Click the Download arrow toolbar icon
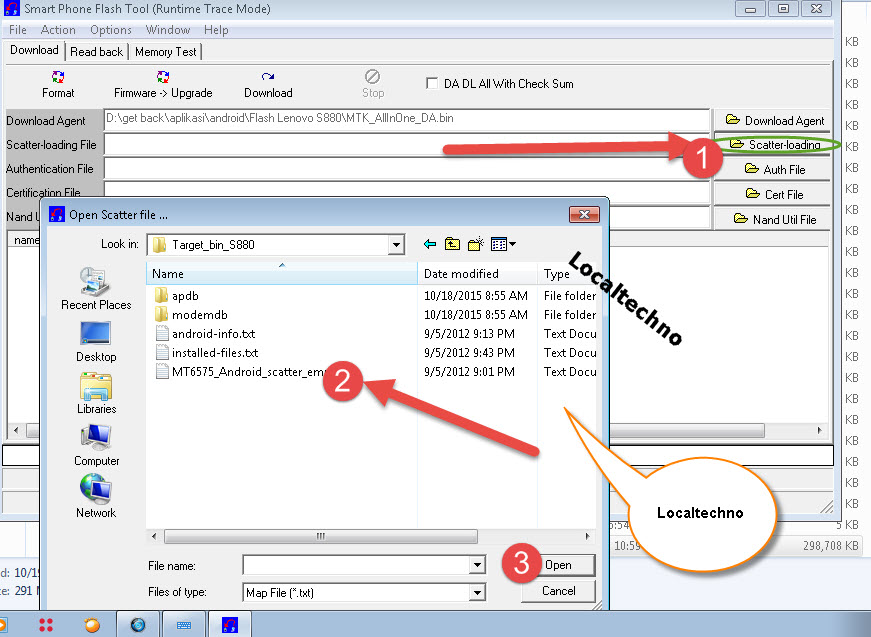The image size is (871, 637). click(x=268, y=77)
